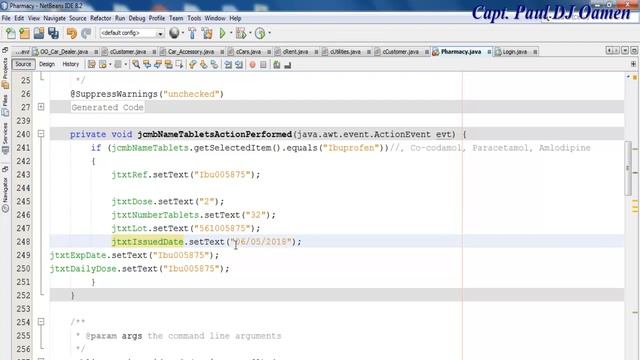The height and width of the screenshot is (360, 640).
Task: Click the Comment lines icon
Action: tap(277, 64)
